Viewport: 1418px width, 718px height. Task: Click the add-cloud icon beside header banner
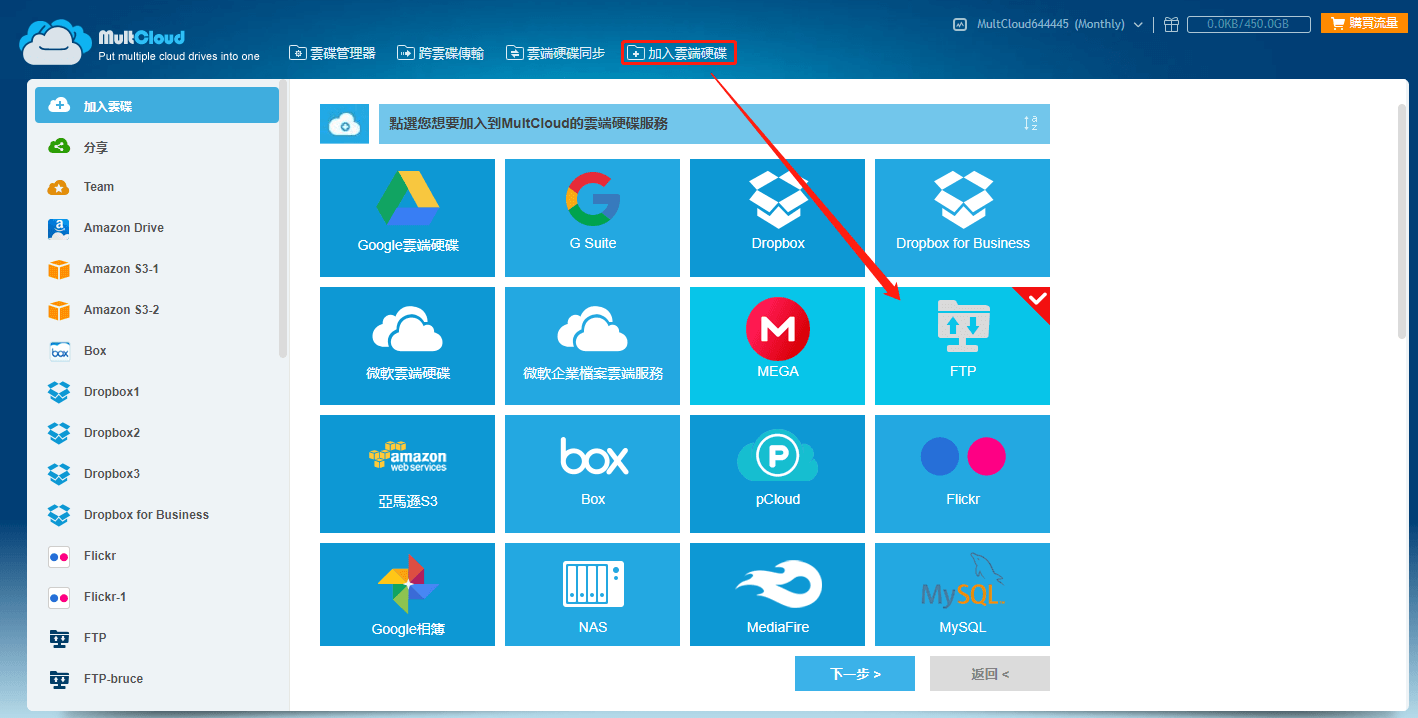pos(344,124)
